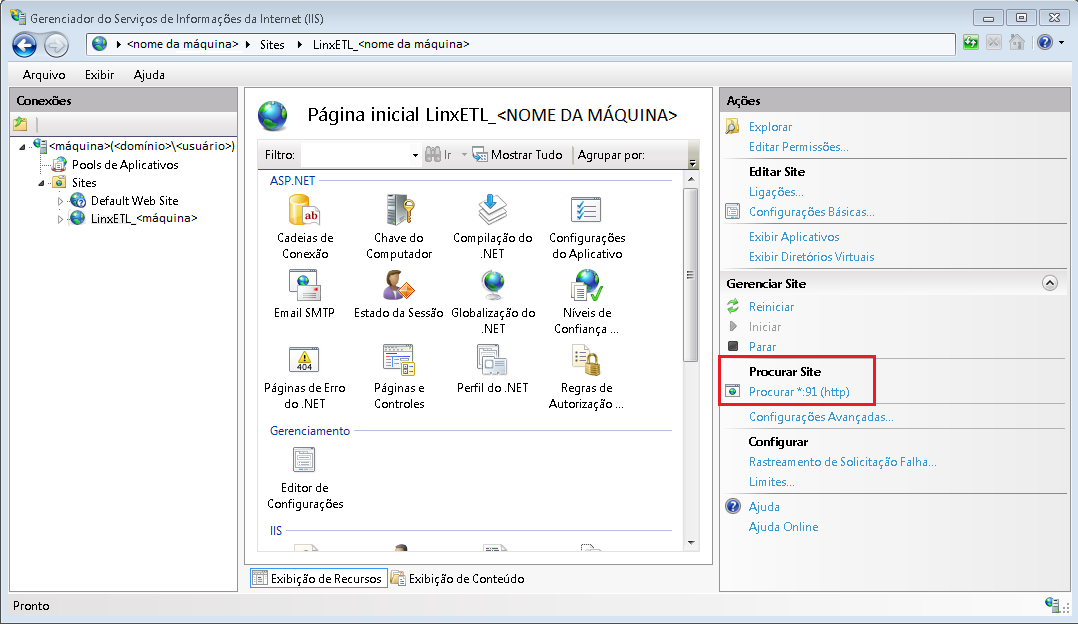The height and width of the screenshot is (624, 1078).
Task: Collapse the Sites tree node
Action: pos(41,183)
